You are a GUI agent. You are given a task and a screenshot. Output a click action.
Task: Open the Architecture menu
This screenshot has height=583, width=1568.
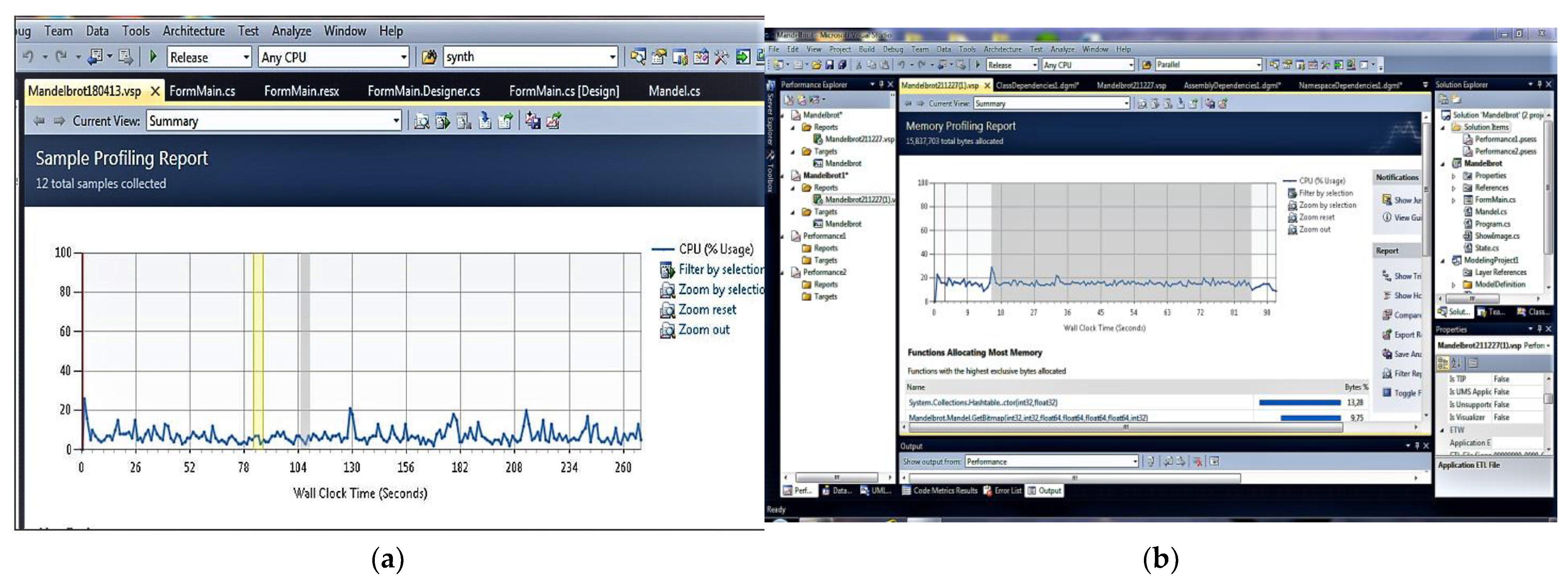[194, 31]
